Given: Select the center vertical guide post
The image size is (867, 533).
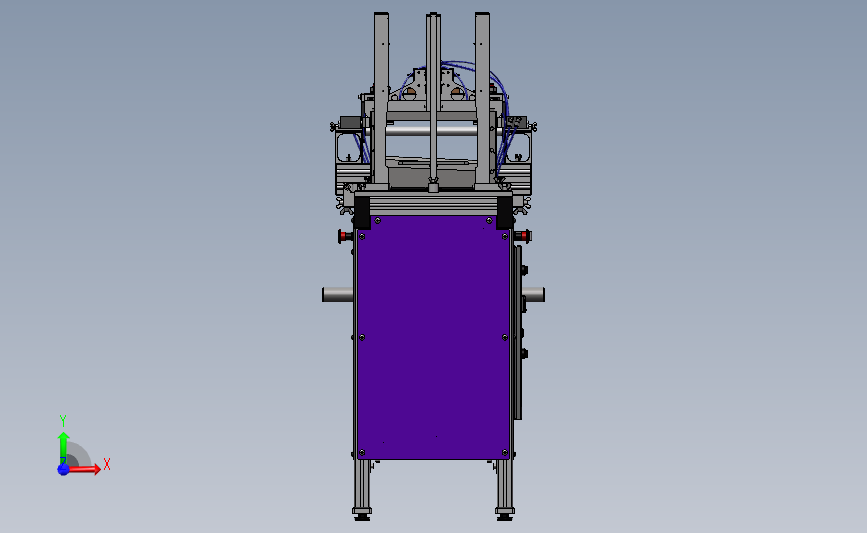Looking at the screenshot, I should (x=434, y=100).
